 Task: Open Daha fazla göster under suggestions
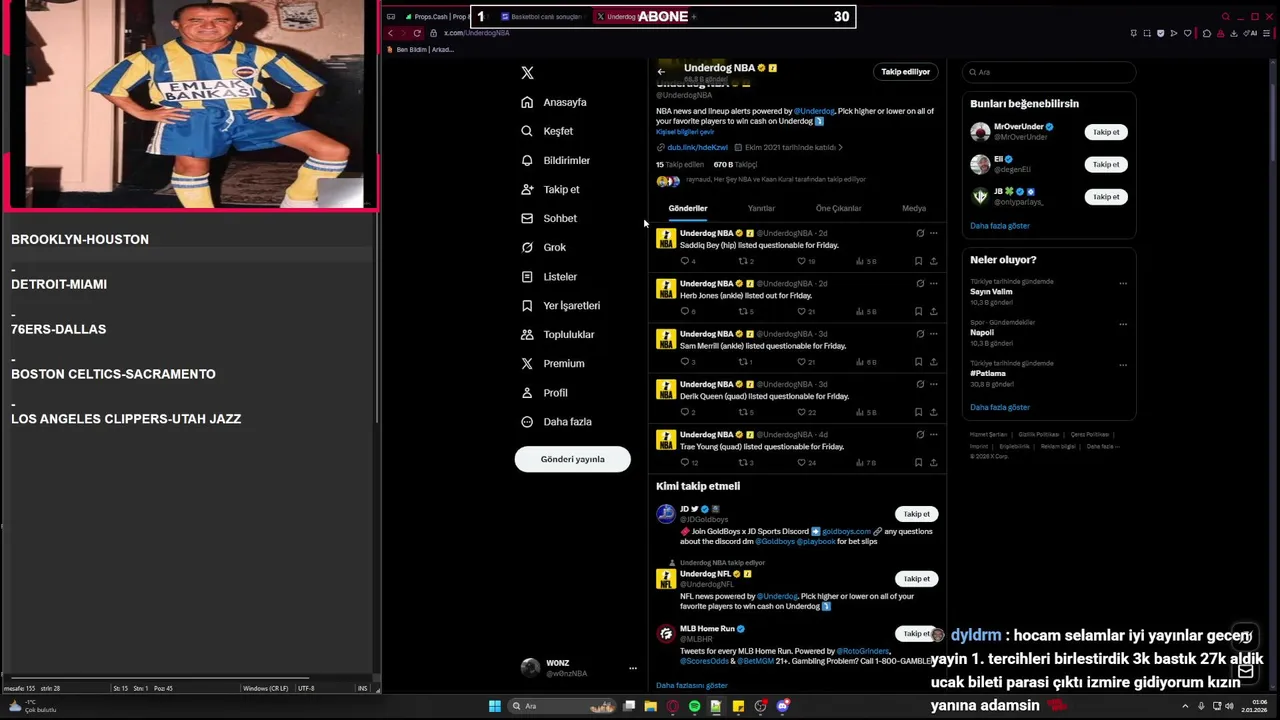coord(1000,226)
